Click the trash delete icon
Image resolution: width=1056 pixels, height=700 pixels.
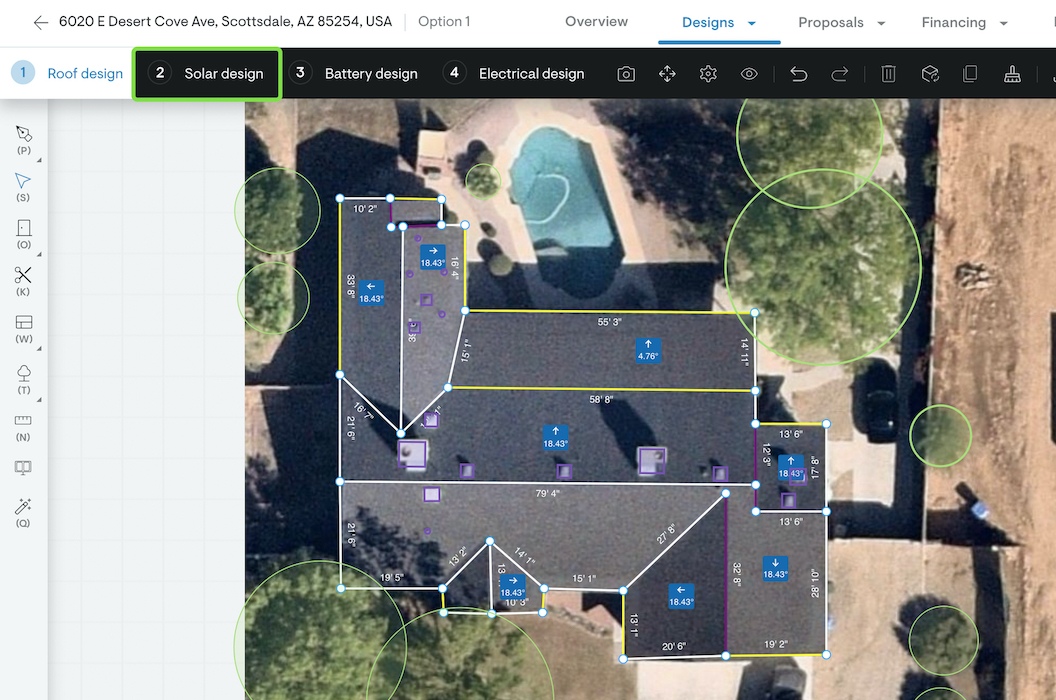point(888,74)
